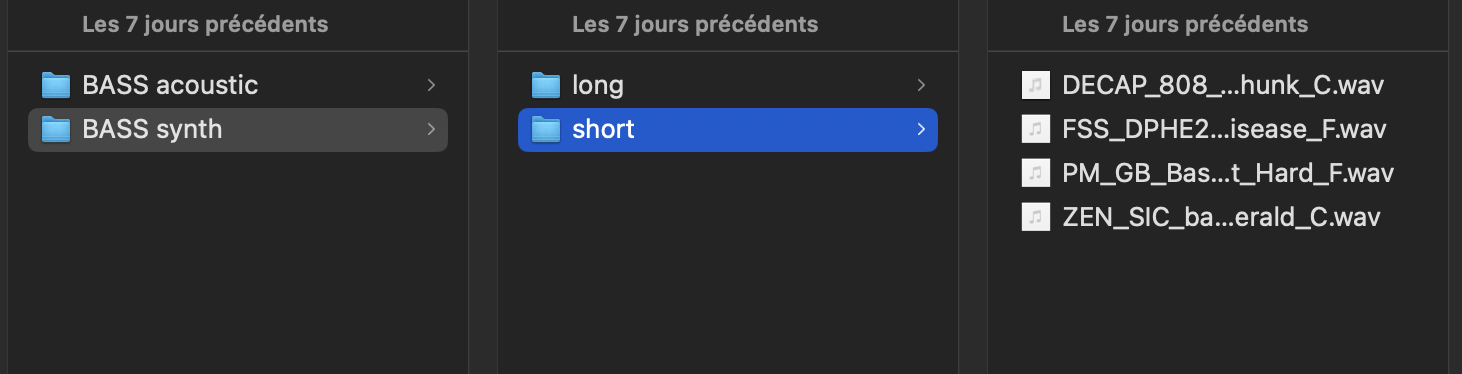Expand BASS acoustic using its chevron
This screenshot has width=1462, height=374.
click(x=431, y=85)
